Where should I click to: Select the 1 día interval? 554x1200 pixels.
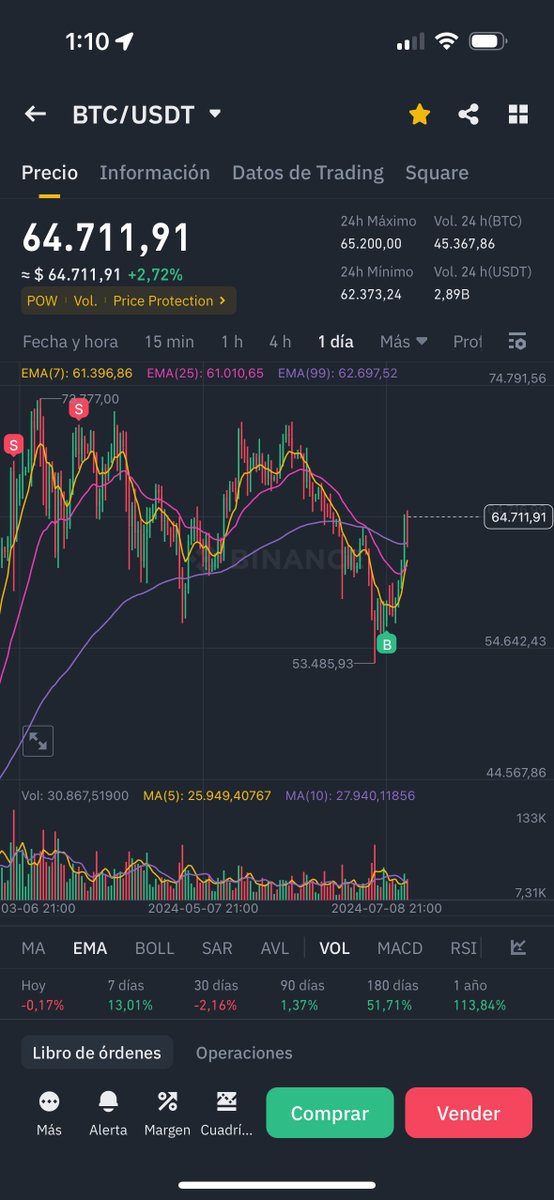tap(336, 342)
